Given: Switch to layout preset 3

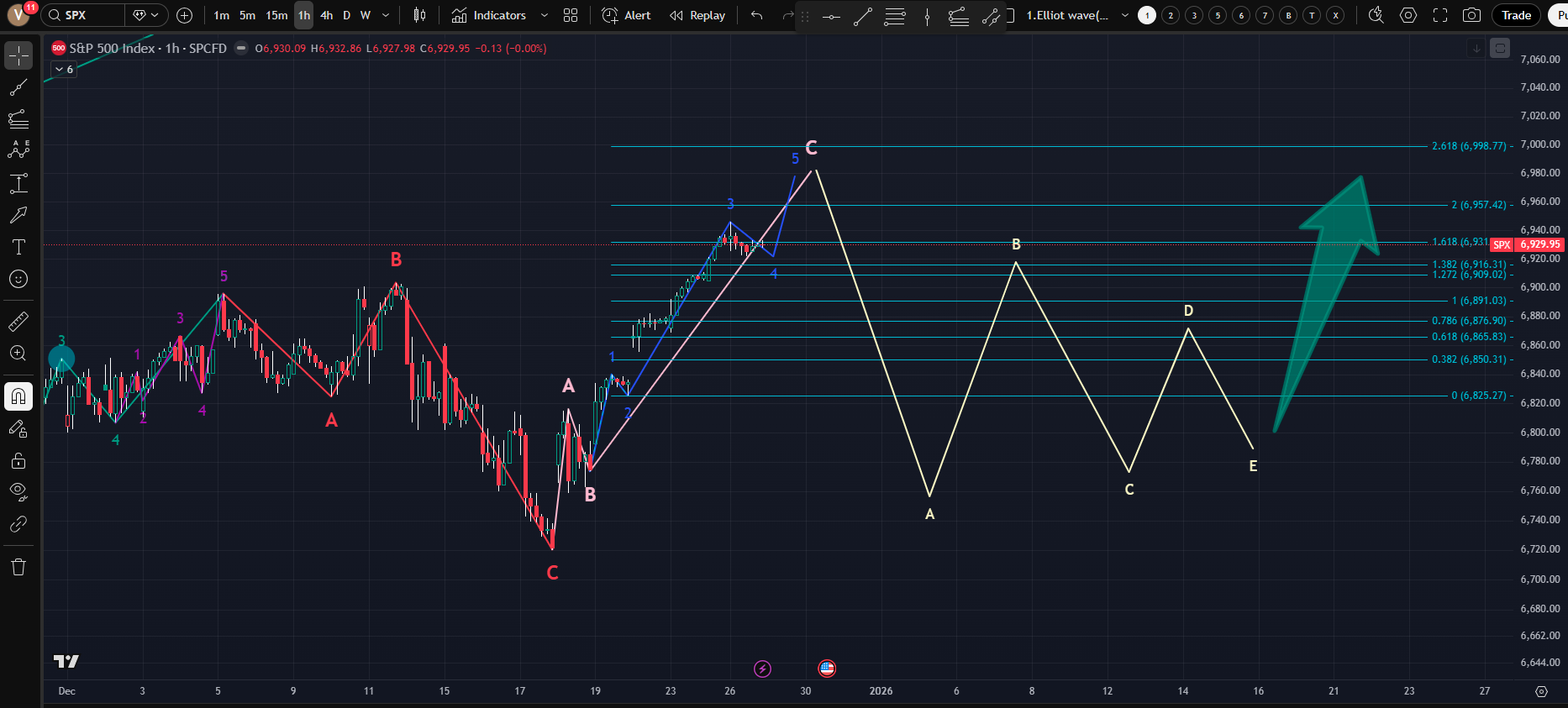Looking at the screenshot, I should point(1194,15).
